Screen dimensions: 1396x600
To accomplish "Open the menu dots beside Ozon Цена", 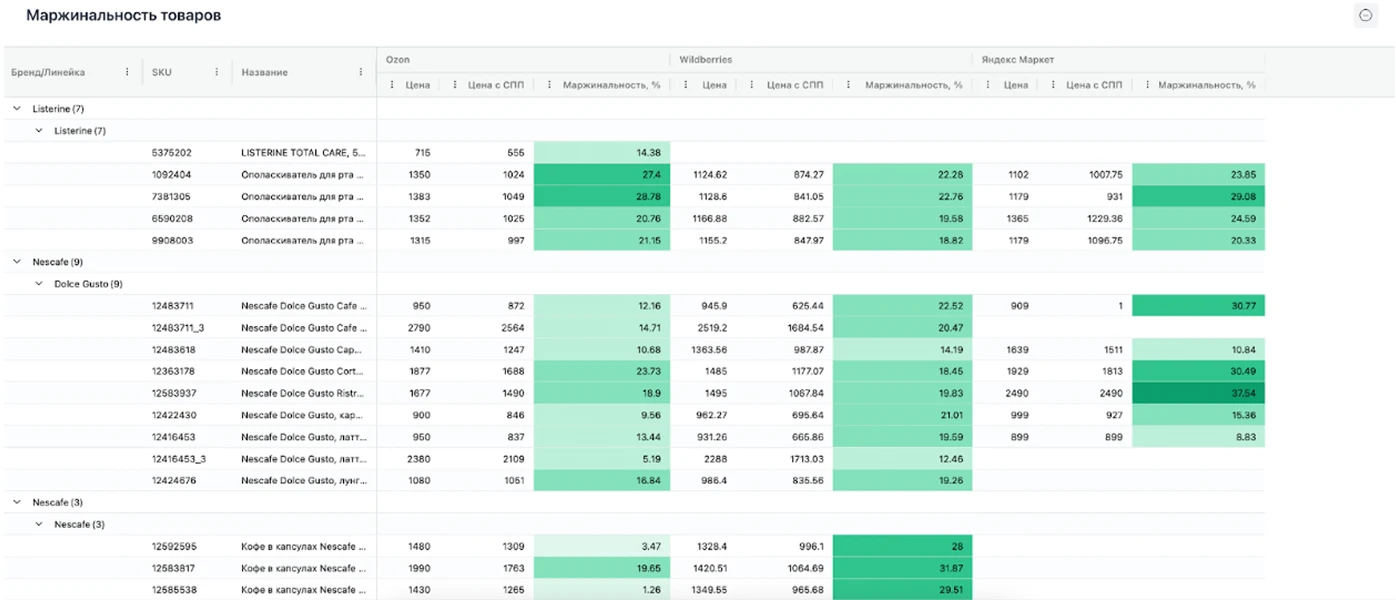I will pyautogui.click(x=392, y=85).
